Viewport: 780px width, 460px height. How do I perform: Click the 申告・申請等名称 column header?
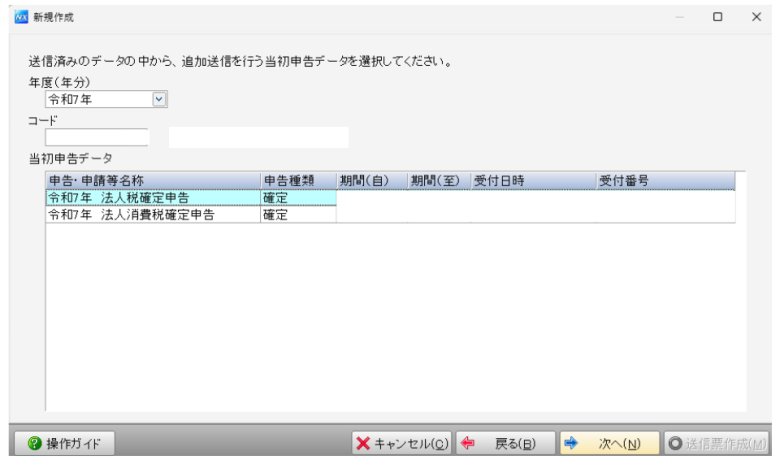(153, 181)
